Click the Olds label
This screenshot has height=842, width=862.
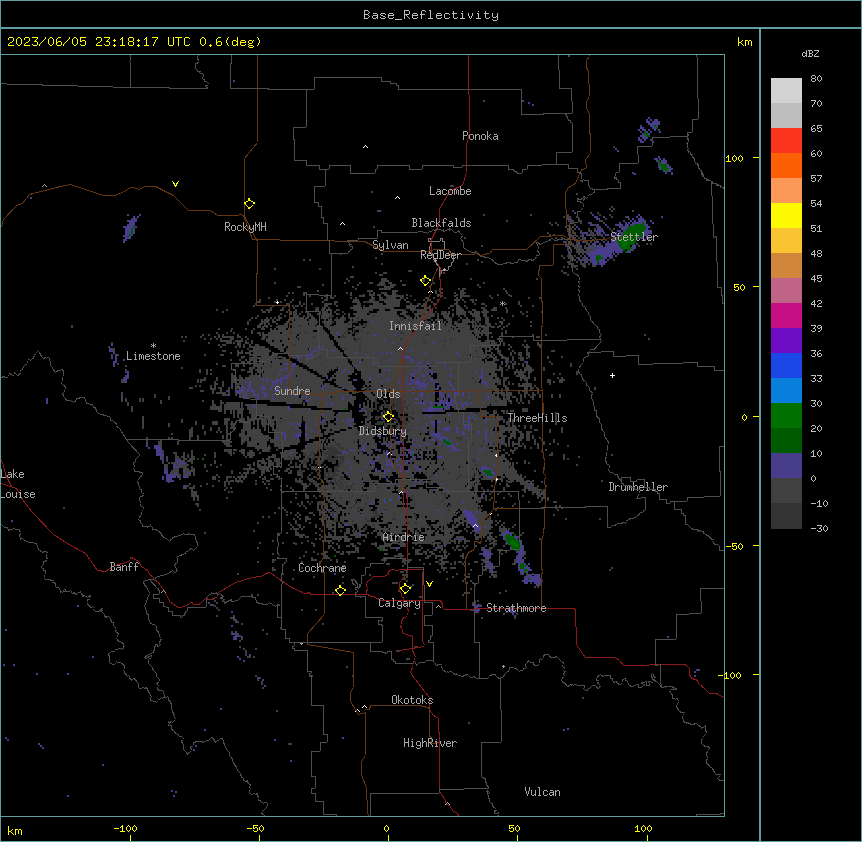[388, 394]
